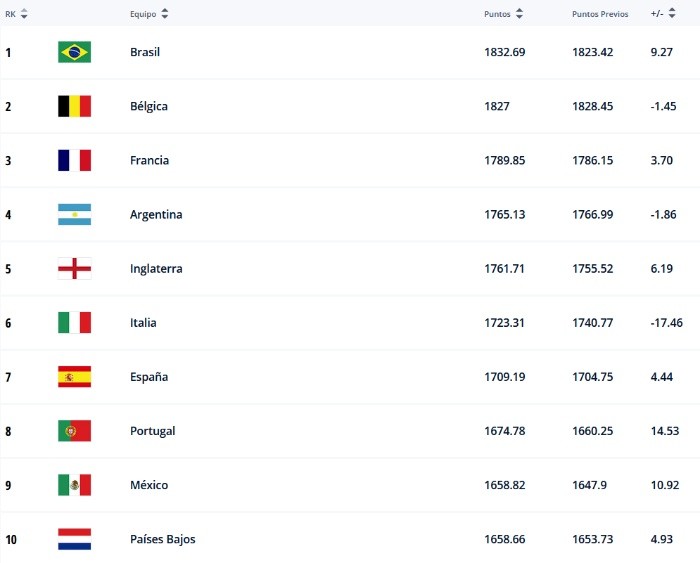Click Italia's 1723.31 points cell
This screenshot has height=563, width=700.
503,323
